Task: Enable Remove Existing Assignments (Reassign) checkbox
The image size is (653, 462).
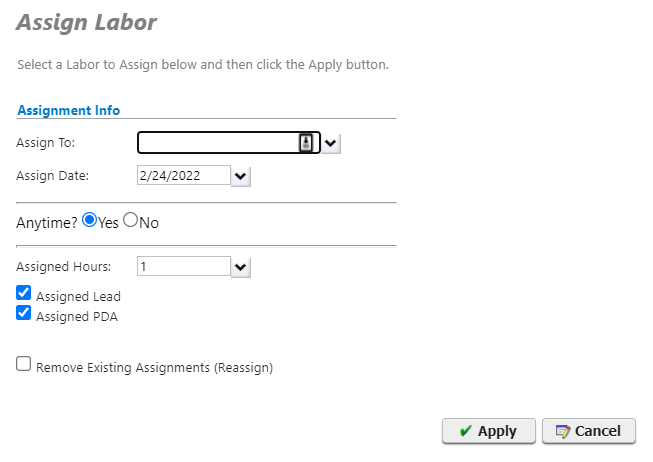Action: pyautogui.click(x=24, y=365)
